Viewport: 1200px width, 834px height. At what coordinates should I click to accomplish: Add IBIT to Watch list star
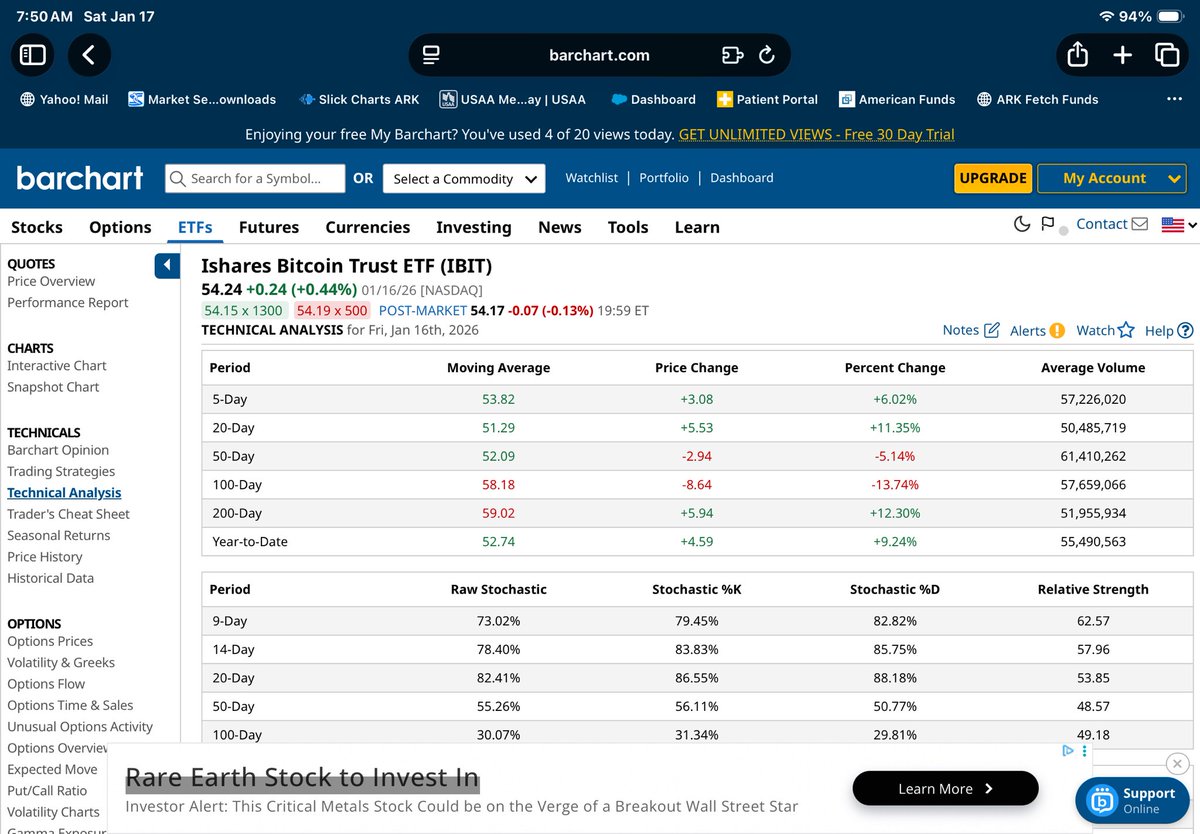click(x=1125, y=330)
